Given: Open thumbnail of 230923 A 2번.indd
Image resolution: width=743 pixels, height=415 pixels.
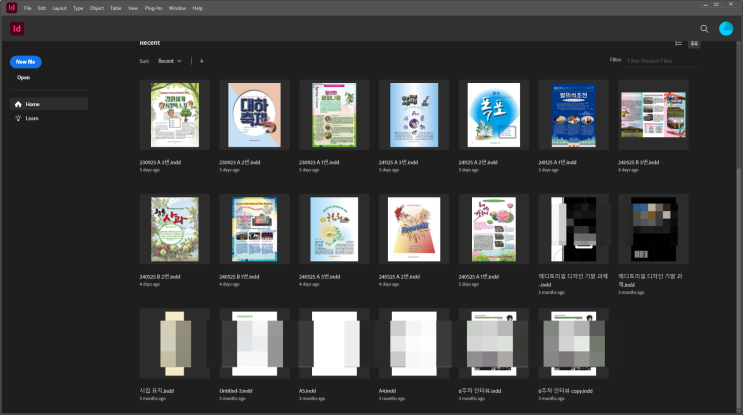Looking at the screenshot, I should [x=254, y=115].
